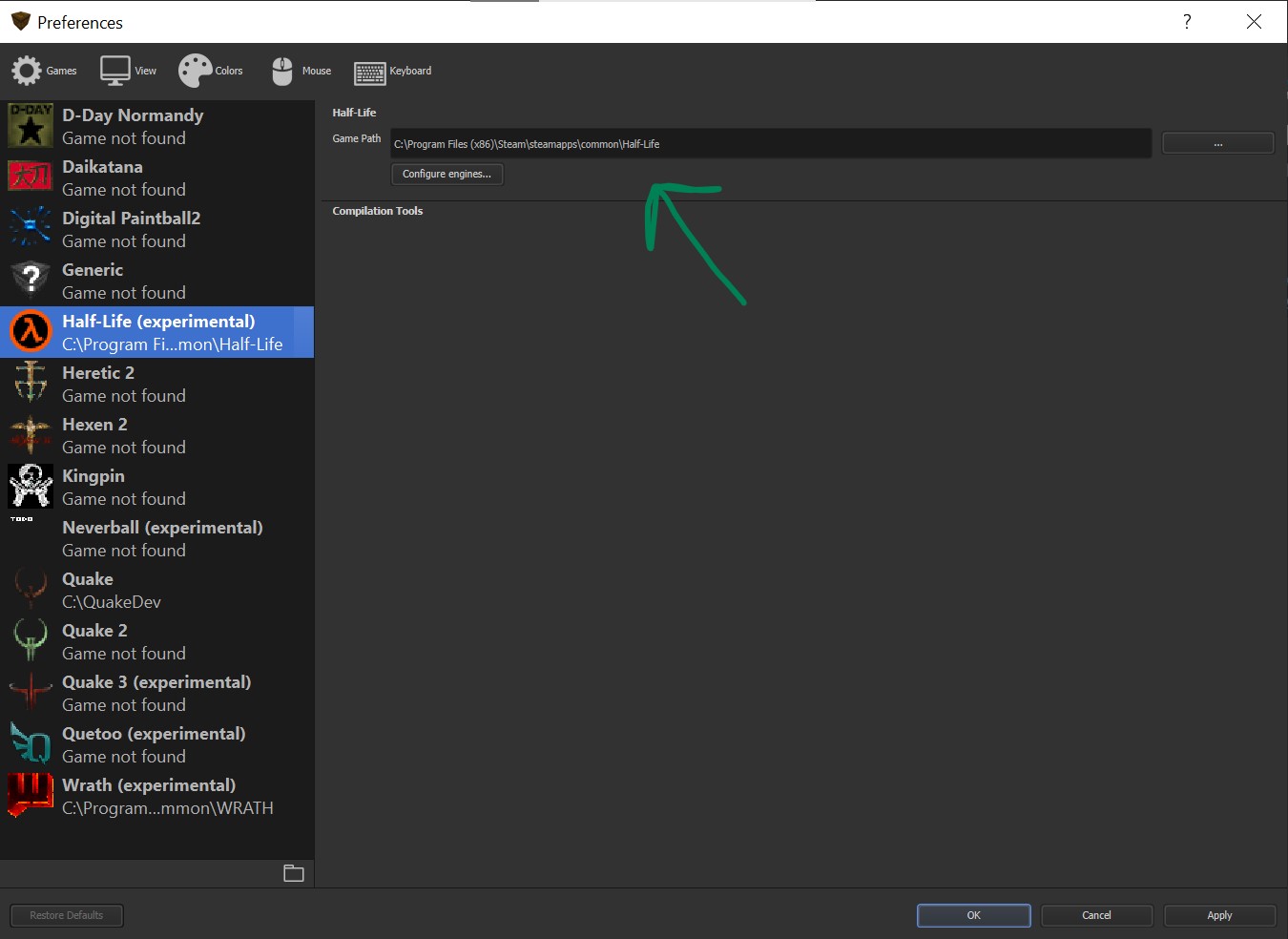The width and height of the screenshot is (1288, 939).
Task: Open the game configs folder icon
Action: [x=294, y=873]
